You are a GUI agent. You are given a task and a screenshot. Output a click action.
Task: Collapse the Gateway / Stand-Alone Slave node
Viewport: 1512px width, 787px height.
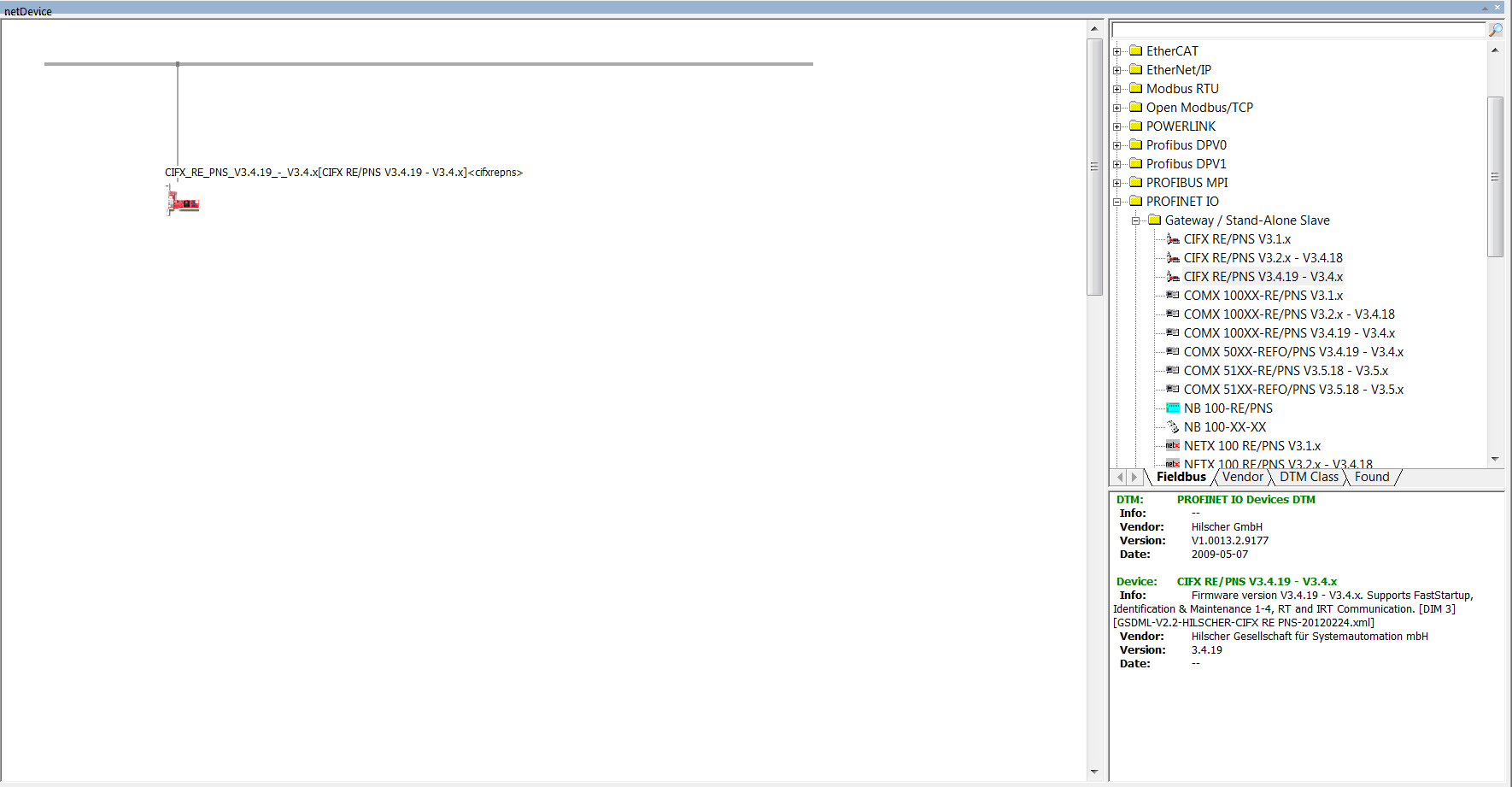[x=1136, y=220]
